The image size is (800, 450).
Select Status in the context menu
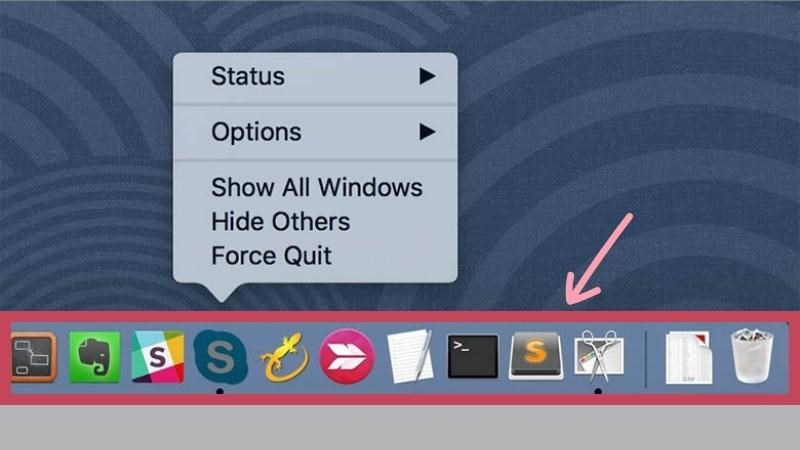[248, 76]
